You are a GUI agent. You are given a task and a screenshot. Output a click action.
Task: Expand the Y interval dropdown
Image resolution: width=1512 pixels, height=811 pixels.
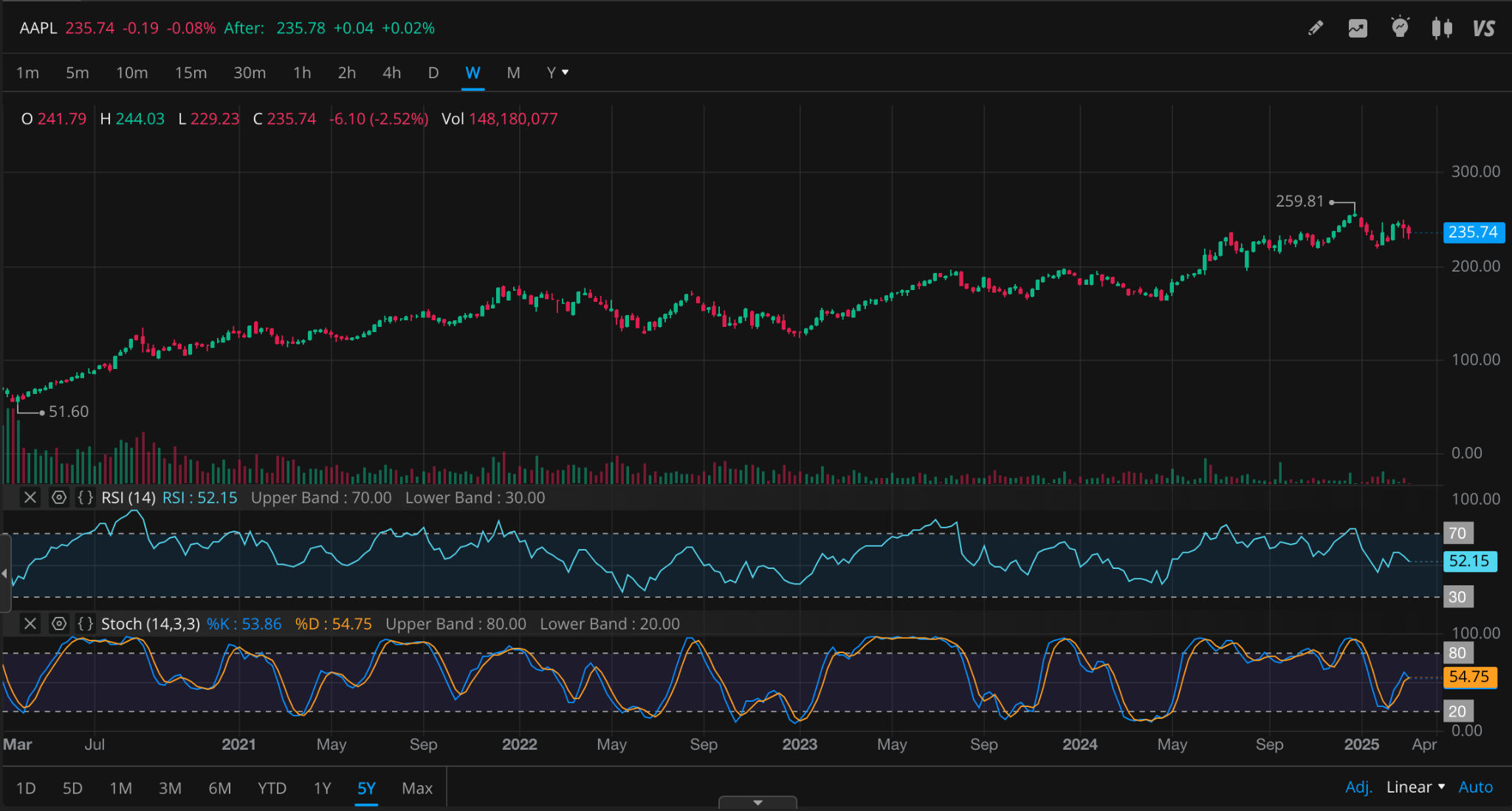(557, 73)
